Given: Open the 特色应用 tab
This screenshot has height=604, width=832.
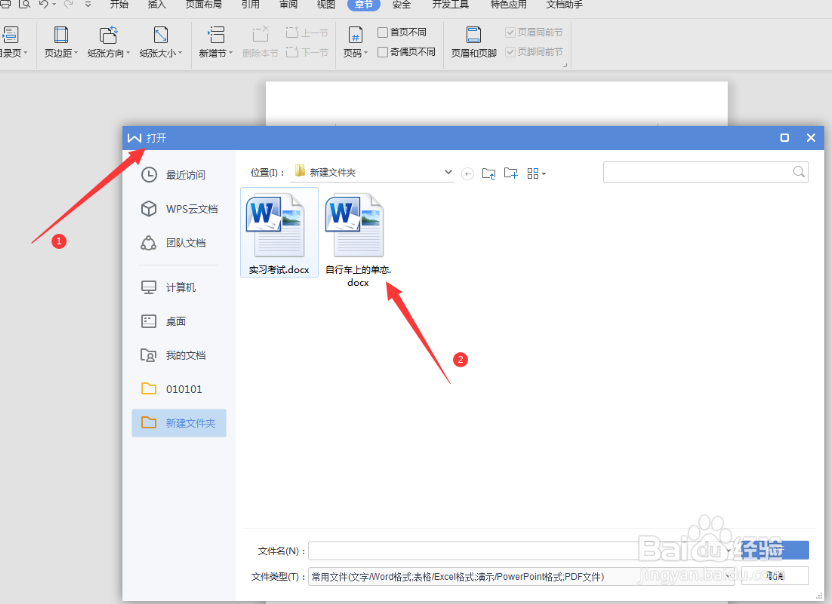Looking at the screenshot, I should point(508,4).
